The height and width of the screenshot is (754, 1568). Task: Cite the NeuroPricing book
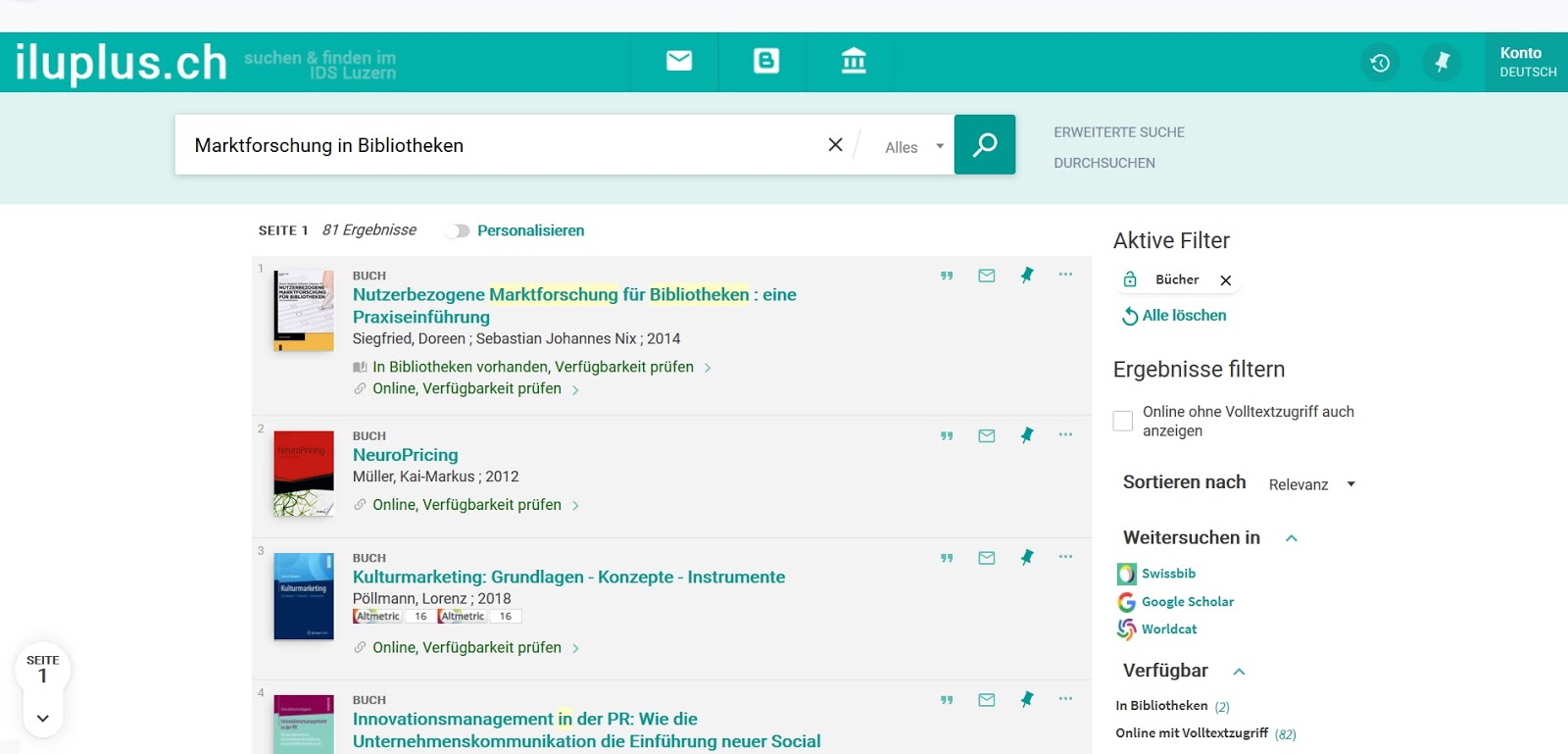coord(947,435)
